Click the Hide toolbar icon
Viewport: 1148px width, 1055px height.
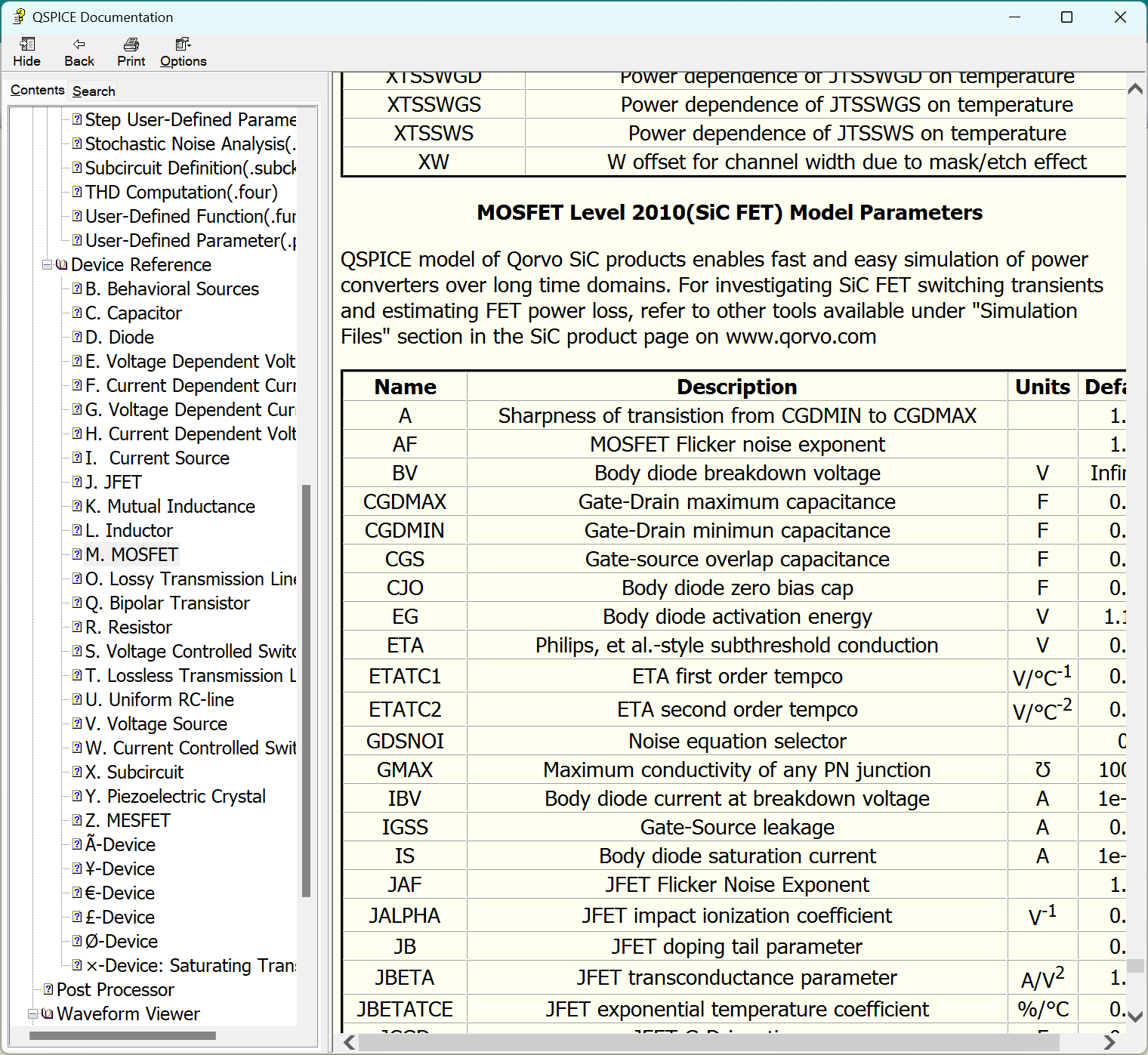click(26, 52)
